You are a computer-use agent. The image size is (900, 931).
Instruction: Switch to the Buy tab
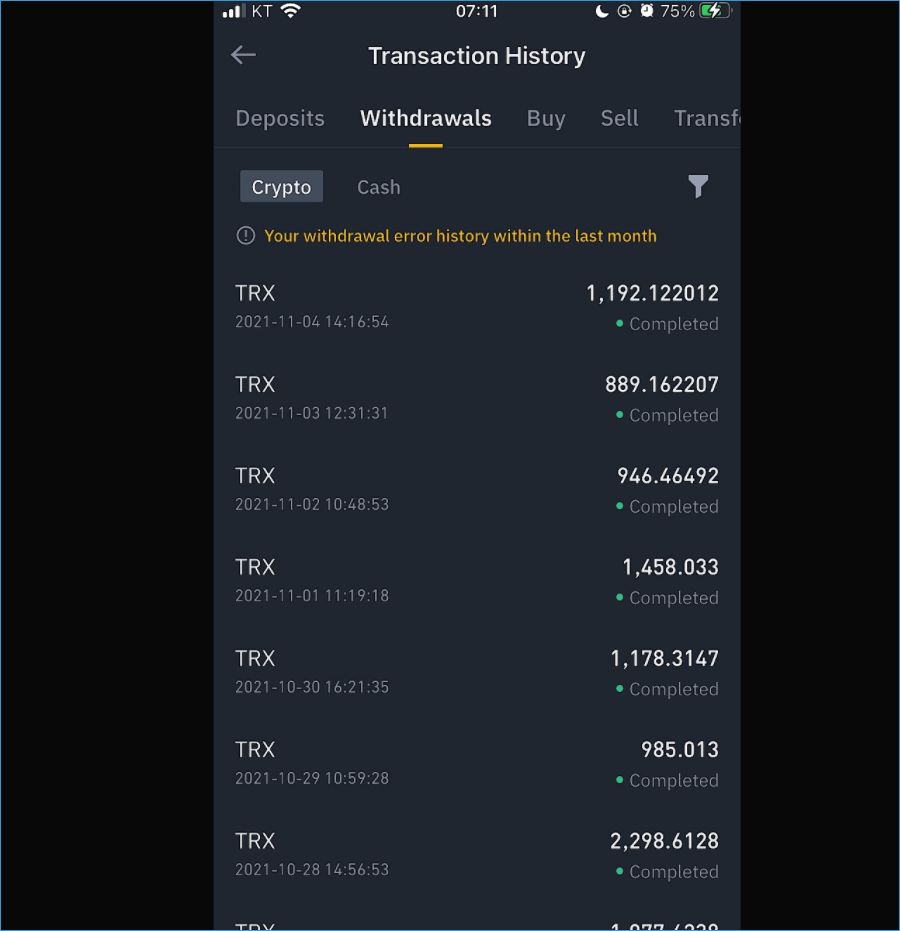[x=546, y=118]
